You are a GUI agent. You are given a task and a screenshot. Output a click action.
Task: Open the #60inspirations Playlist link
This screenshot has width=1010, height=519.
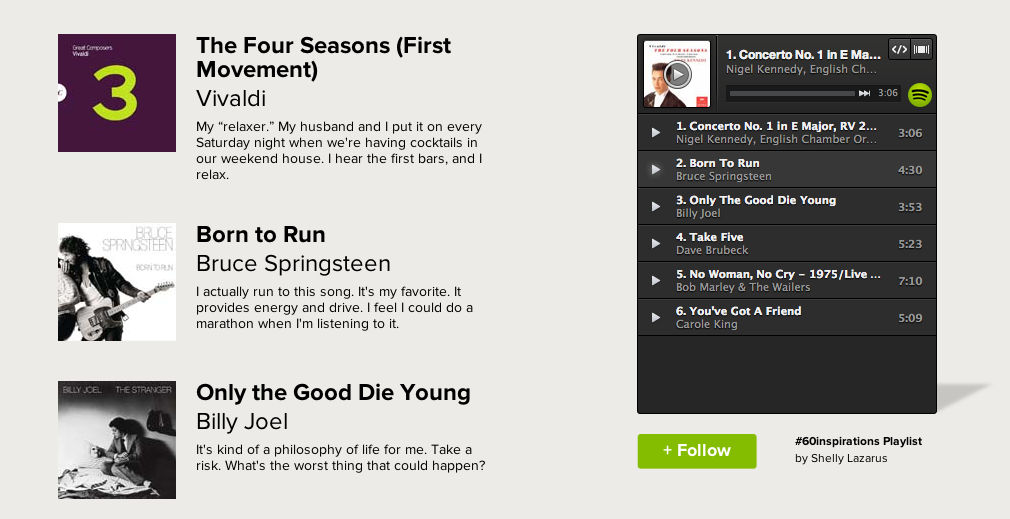tap(858, 441)
